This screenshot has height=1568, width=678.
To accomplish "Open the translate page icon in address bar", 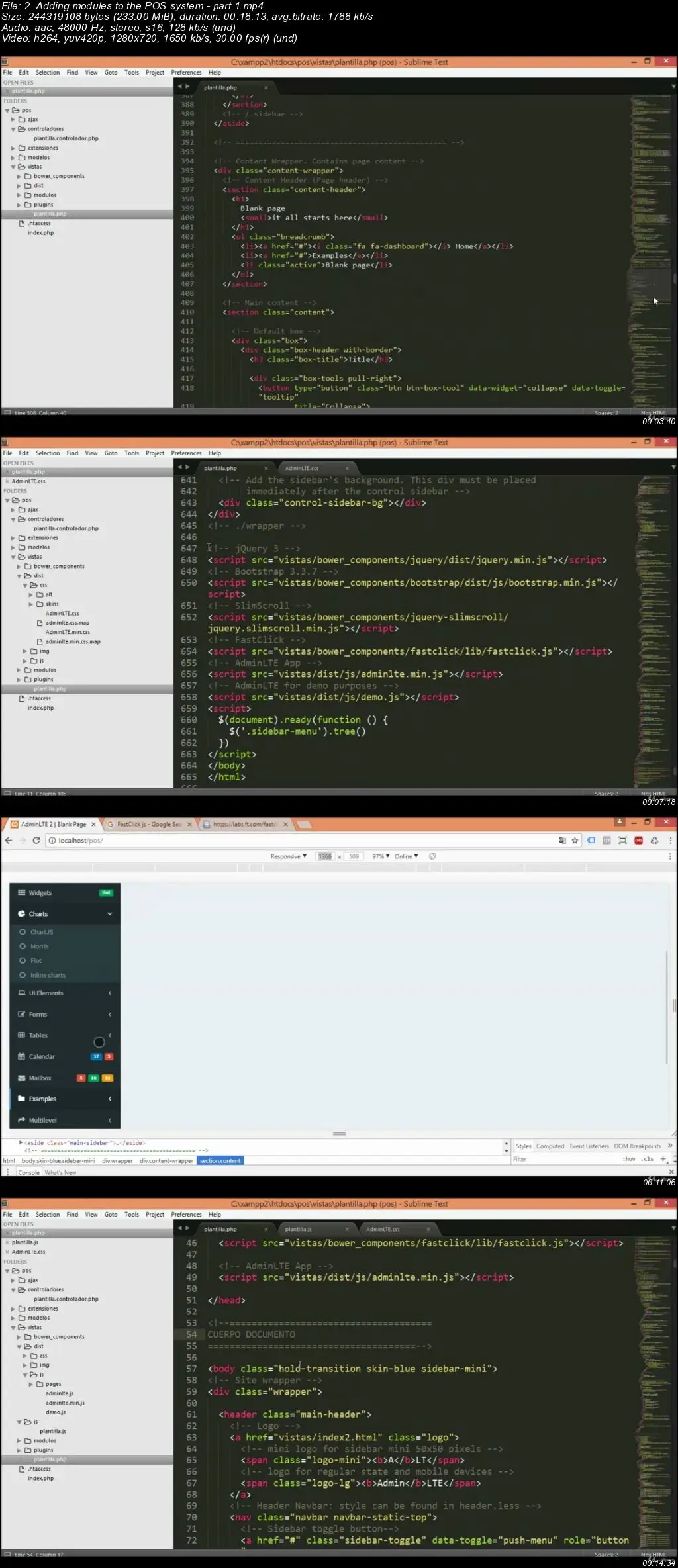I will tap(562, 840).
